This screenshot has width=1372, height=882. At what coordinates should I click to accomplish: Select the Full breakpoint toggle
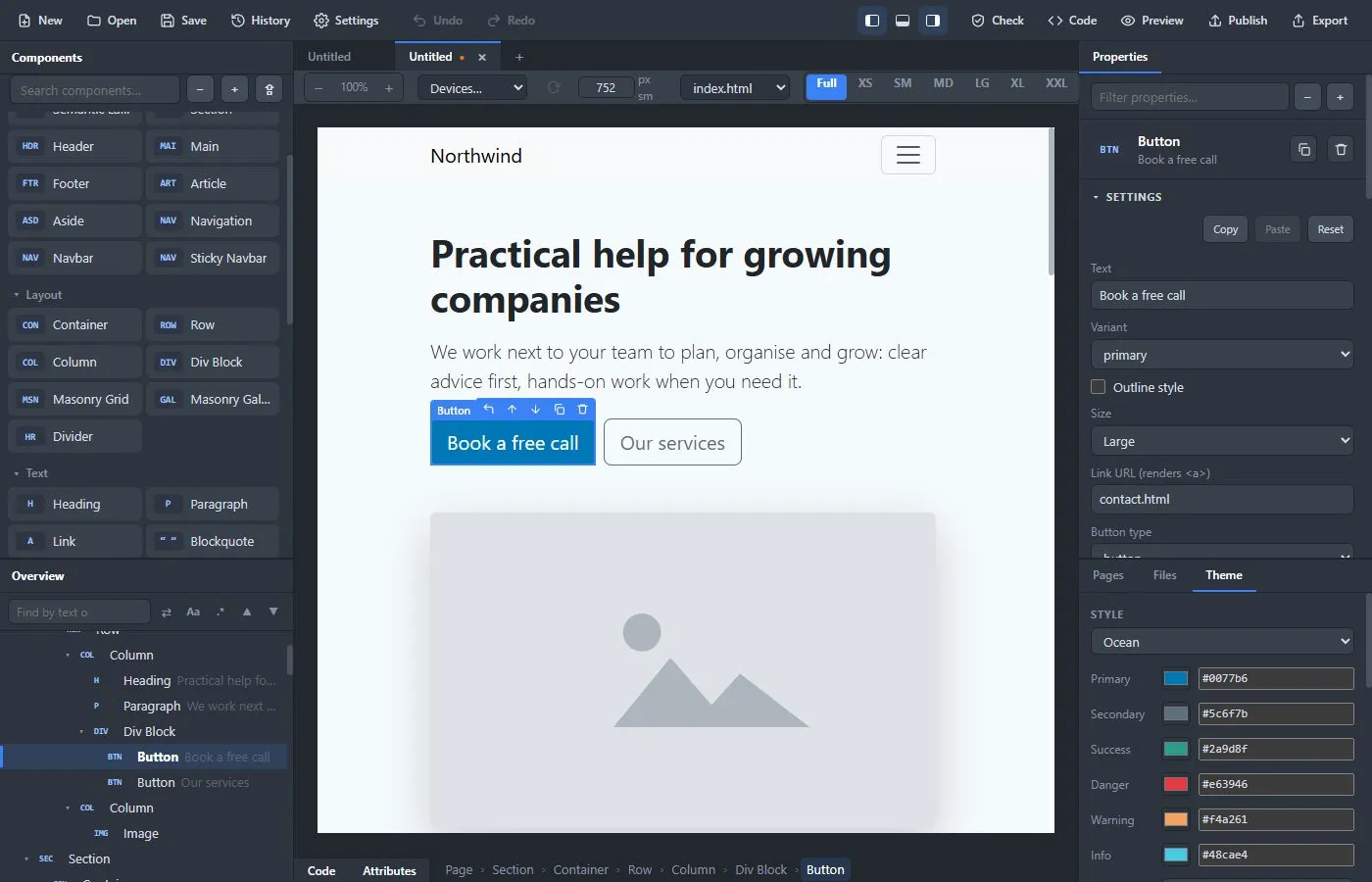click(x=826, y=87)
